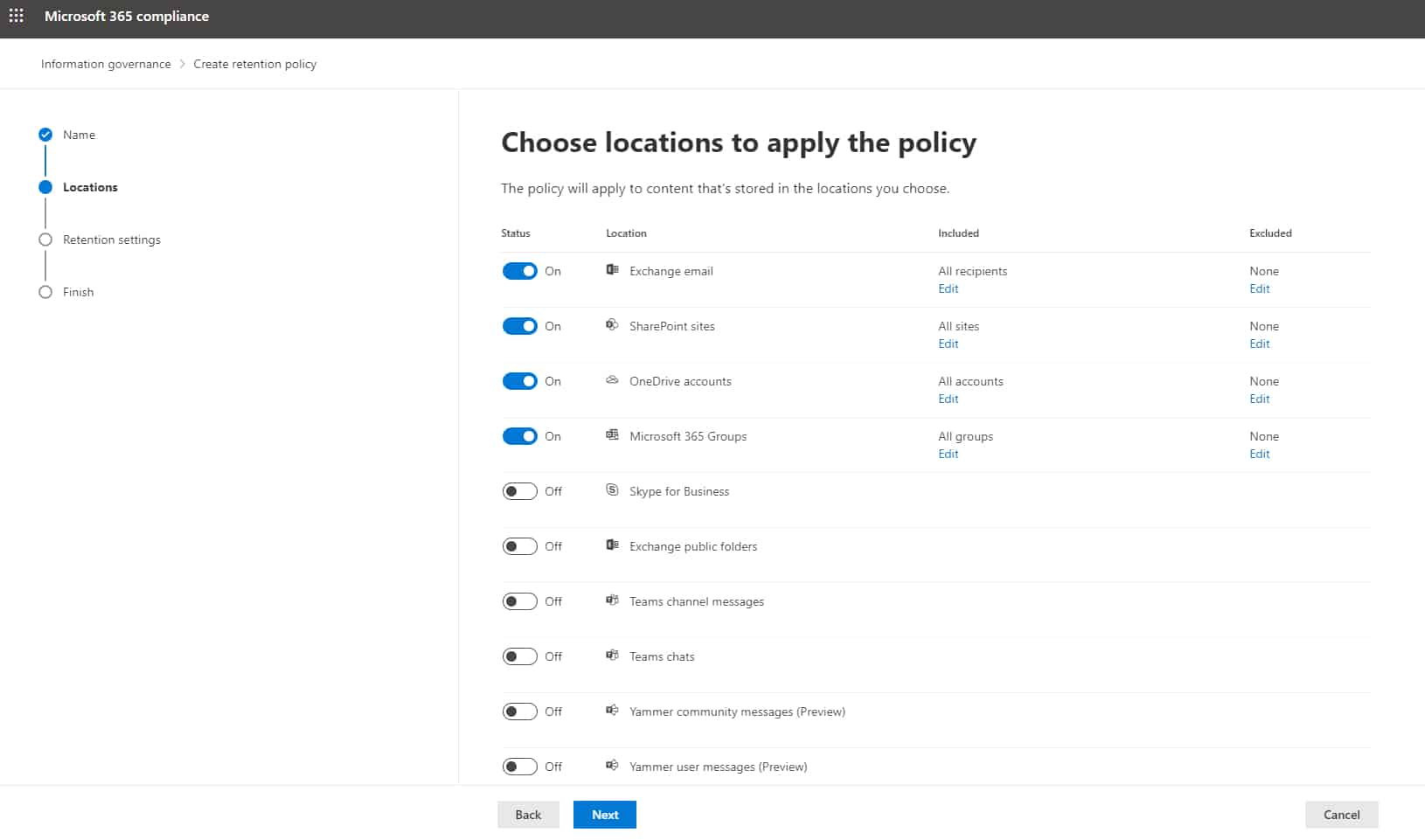This screenshot has height=840, width=1425.
Task: Click Create retention policy breadcrumb
Action: [254, 64]
